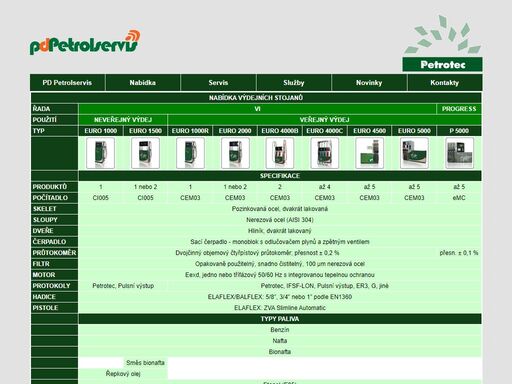Open the PD Petrolservis menu item
Screen dimensions: 512x384
coord(67,82)
